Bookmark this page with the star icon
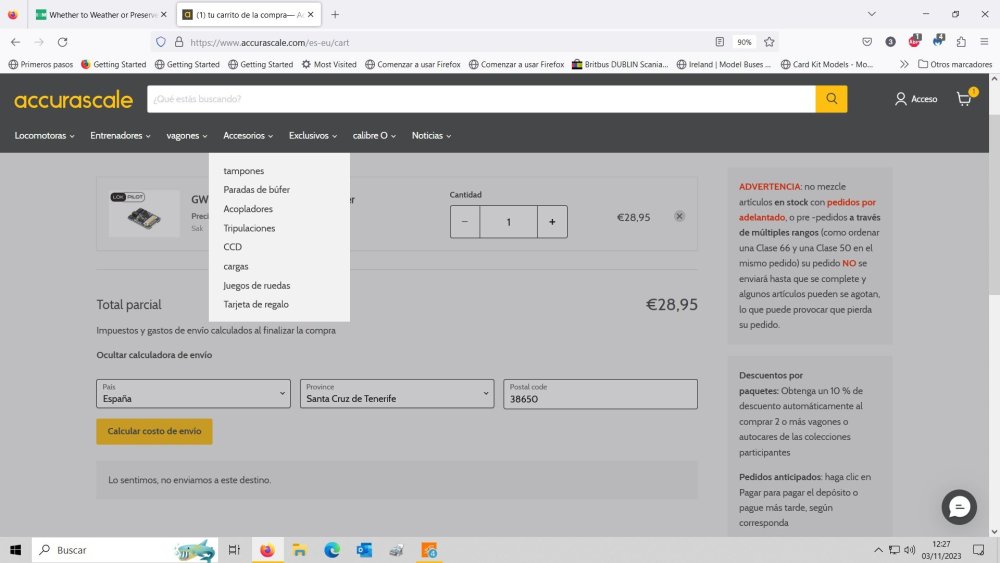 coord(769,42)
